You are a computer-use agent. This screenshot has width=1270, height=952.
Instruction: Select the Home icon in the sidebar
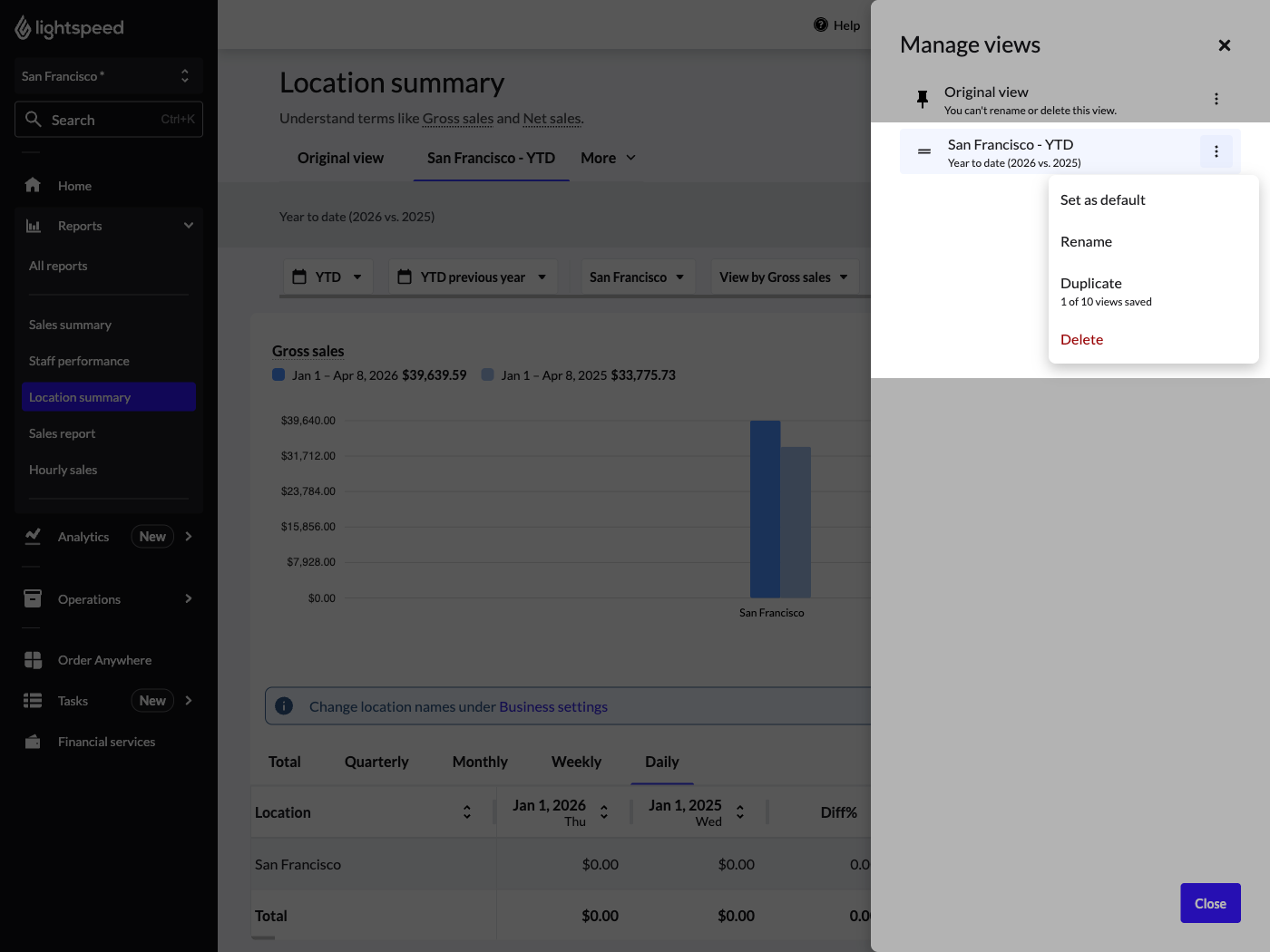point(33,185)
